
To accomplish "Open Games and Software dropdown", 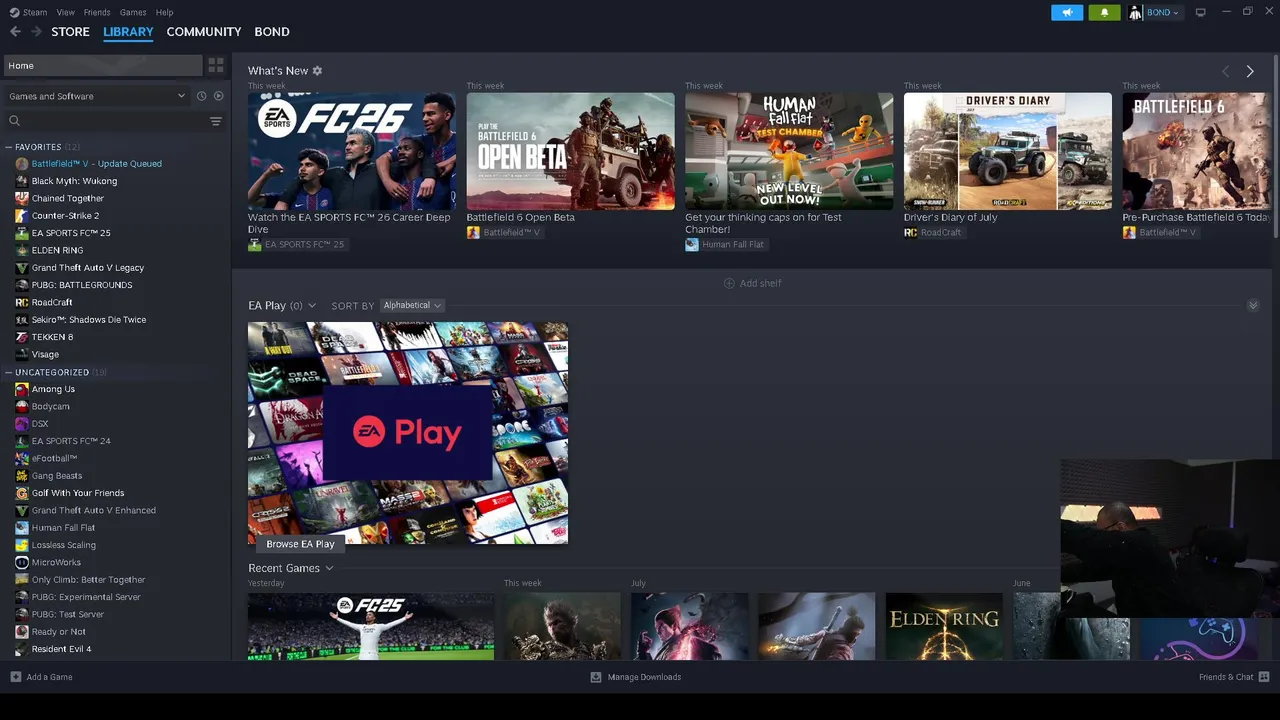I will pos(97,96).
